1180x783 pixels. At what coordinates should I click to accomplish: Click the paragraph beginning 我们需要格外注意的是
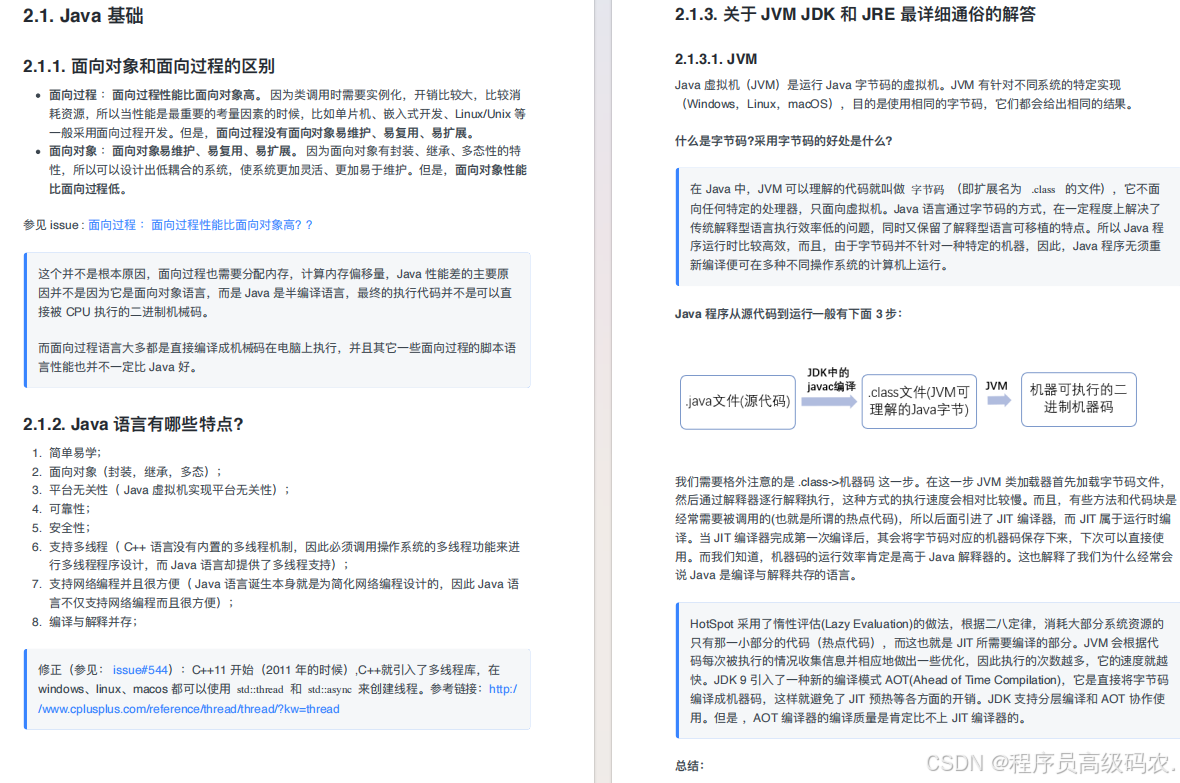click(925, 529)
